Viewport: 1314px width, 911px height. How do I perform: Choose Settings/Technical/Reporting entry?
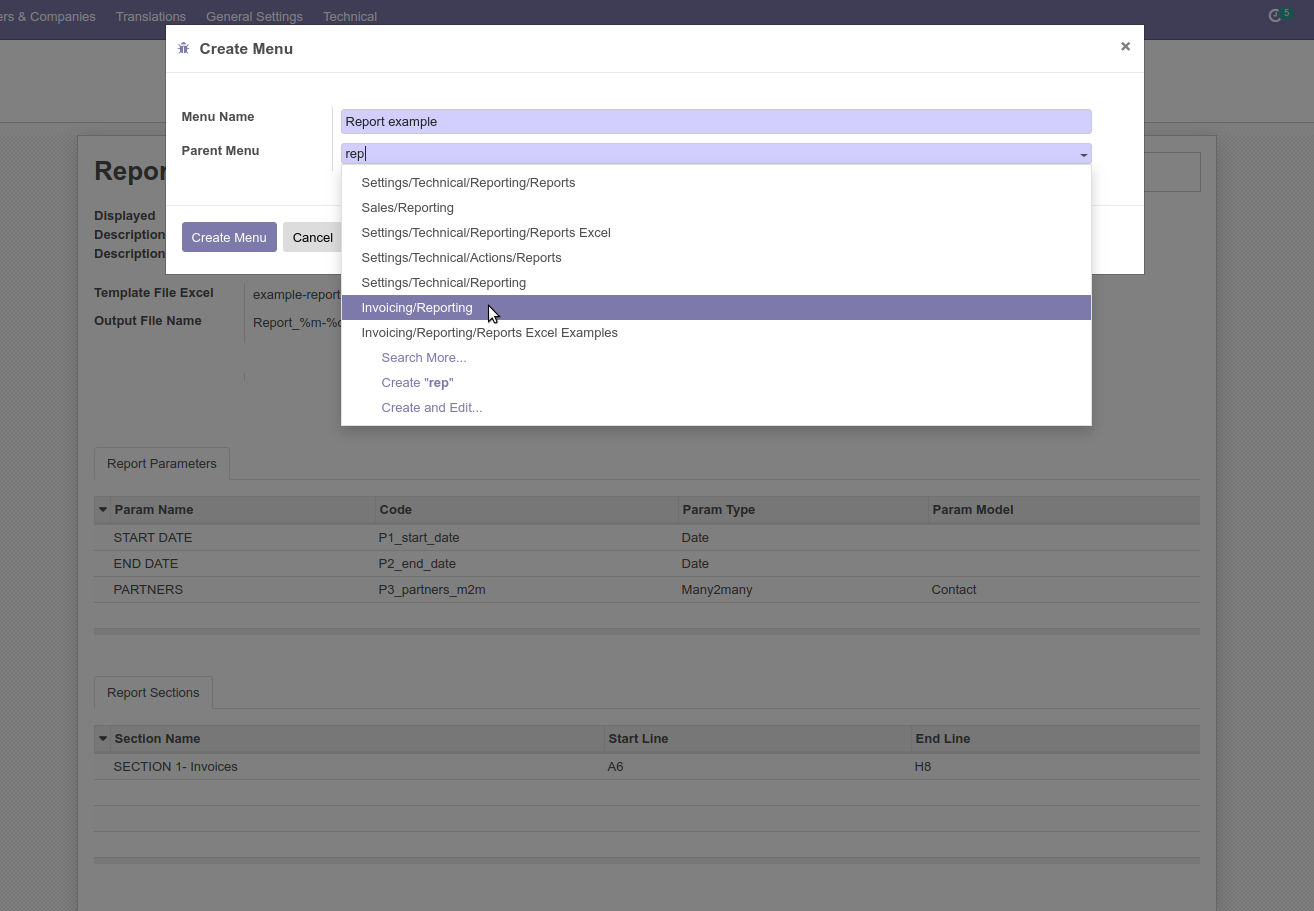pos(716,283)
